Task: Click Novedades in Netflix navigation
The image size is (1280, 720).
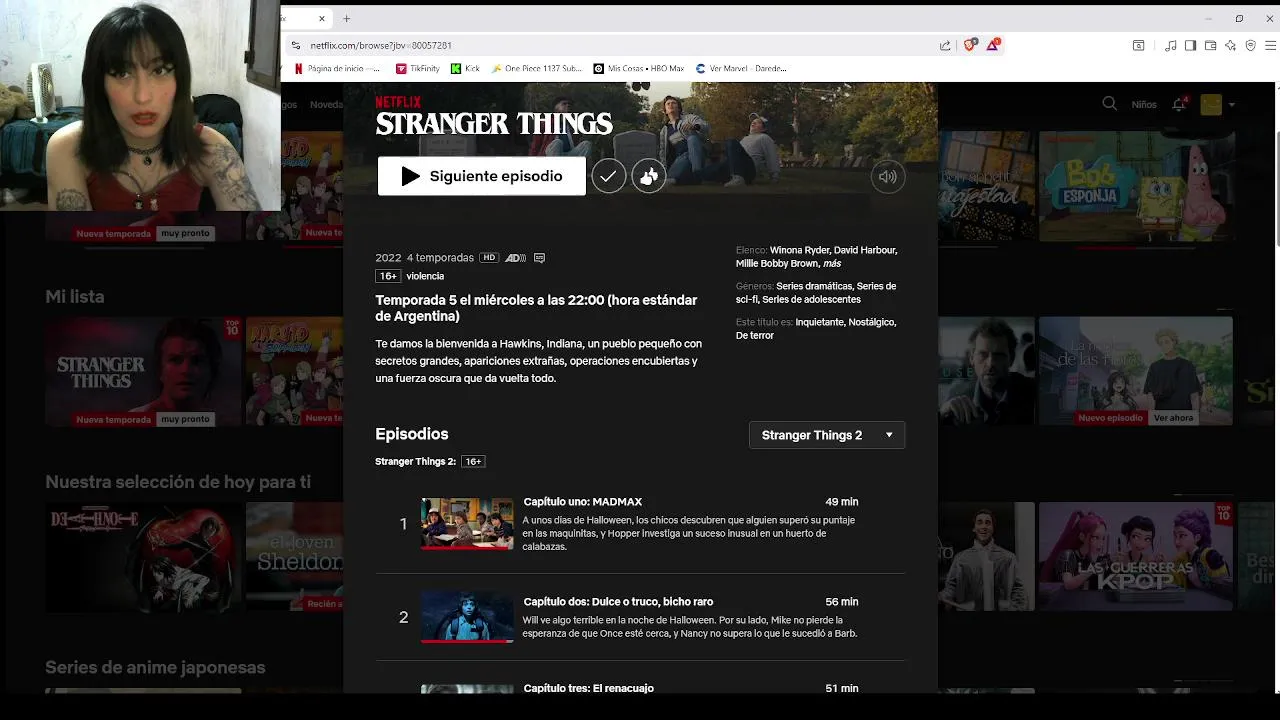Action: [x=326, y=105]
